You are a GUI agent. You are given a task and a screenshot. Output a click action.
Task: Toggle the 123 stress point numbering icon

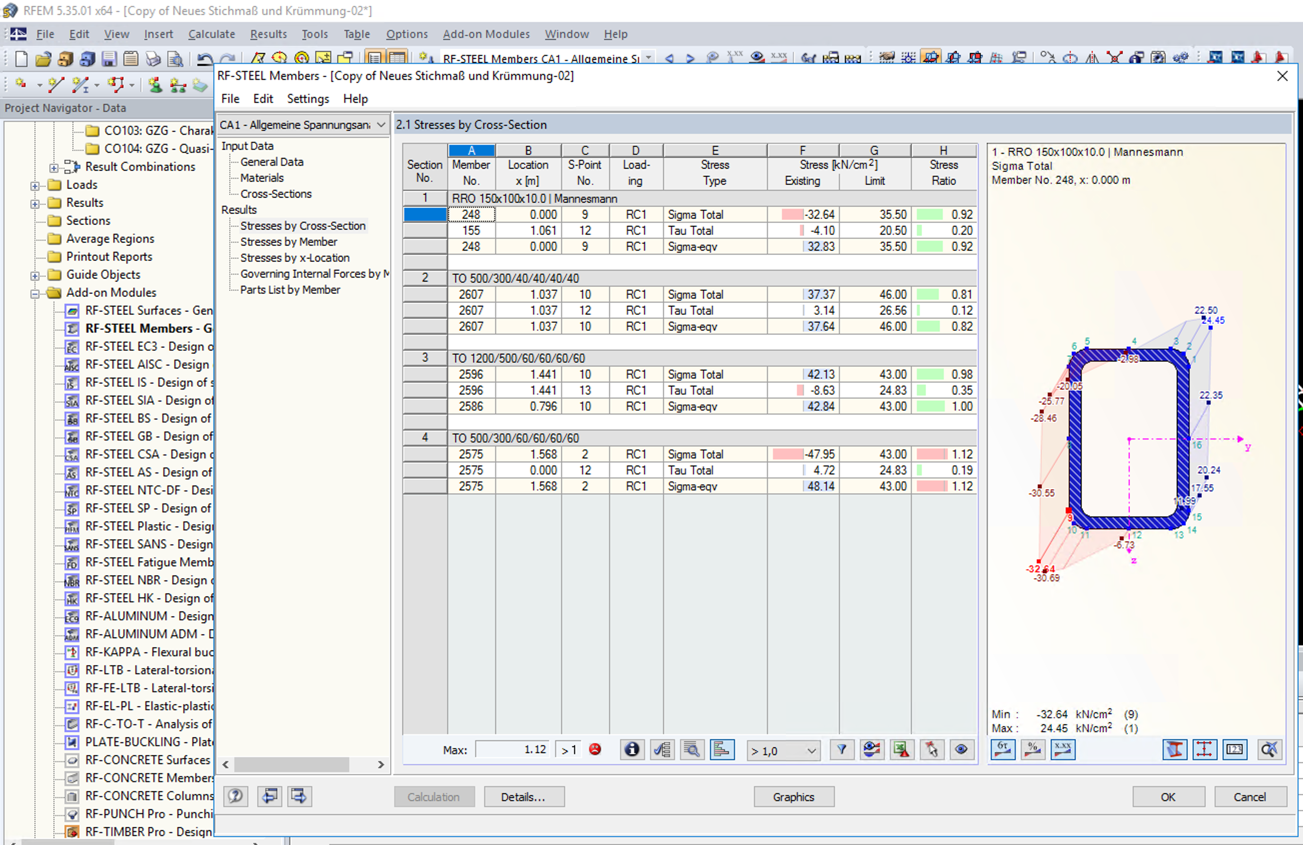pos(1235,749)
